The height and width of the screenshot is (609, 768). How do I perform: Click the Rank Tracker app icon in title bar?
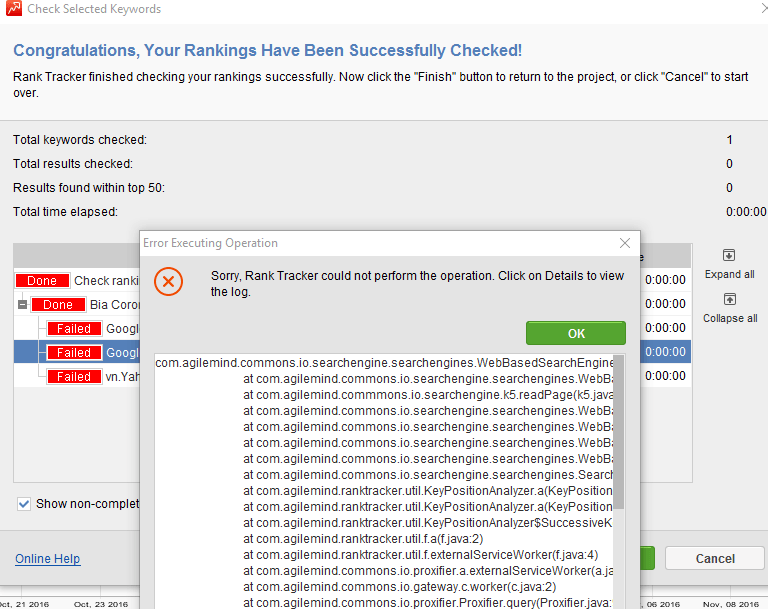click(x=14, y=8)
